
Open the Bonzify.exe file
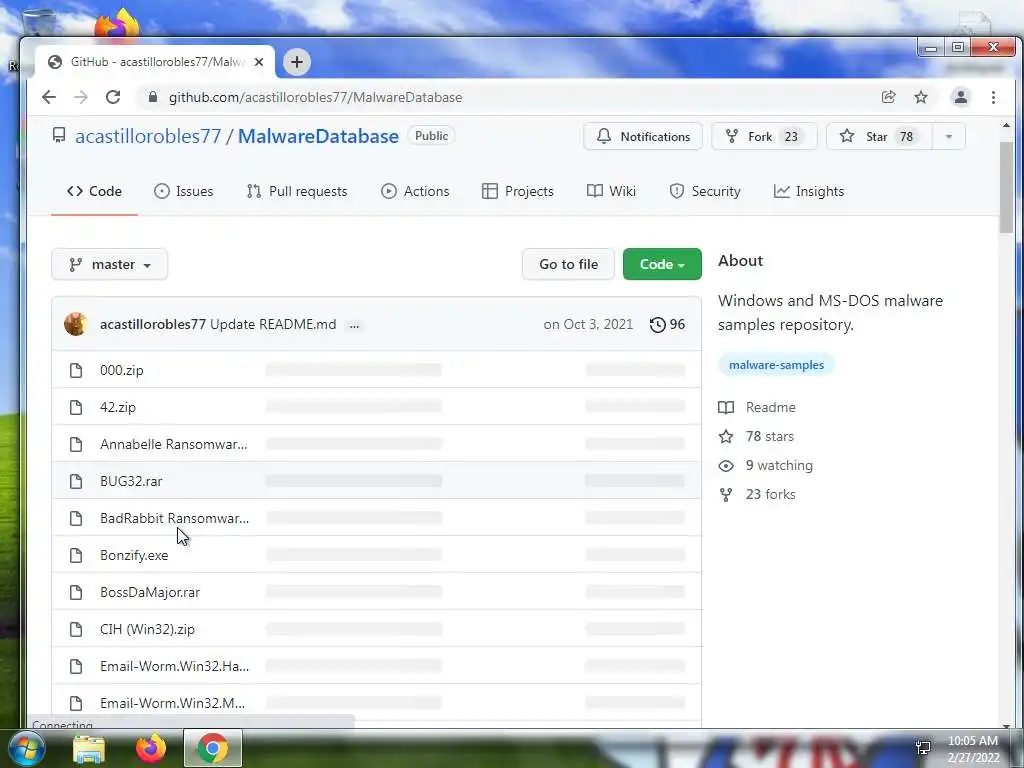(134, 555)
